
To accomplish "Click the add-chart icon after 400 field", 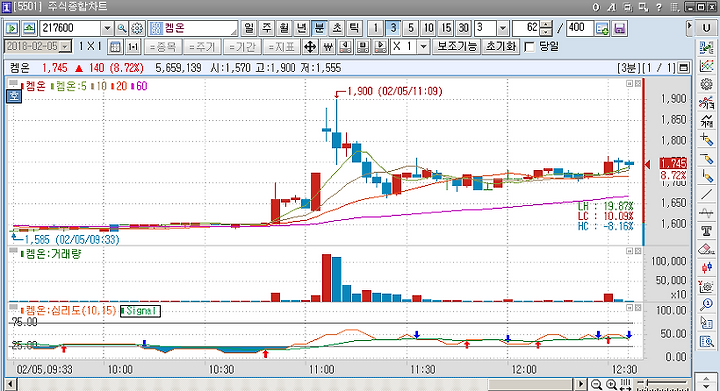I will coord(602,28).
